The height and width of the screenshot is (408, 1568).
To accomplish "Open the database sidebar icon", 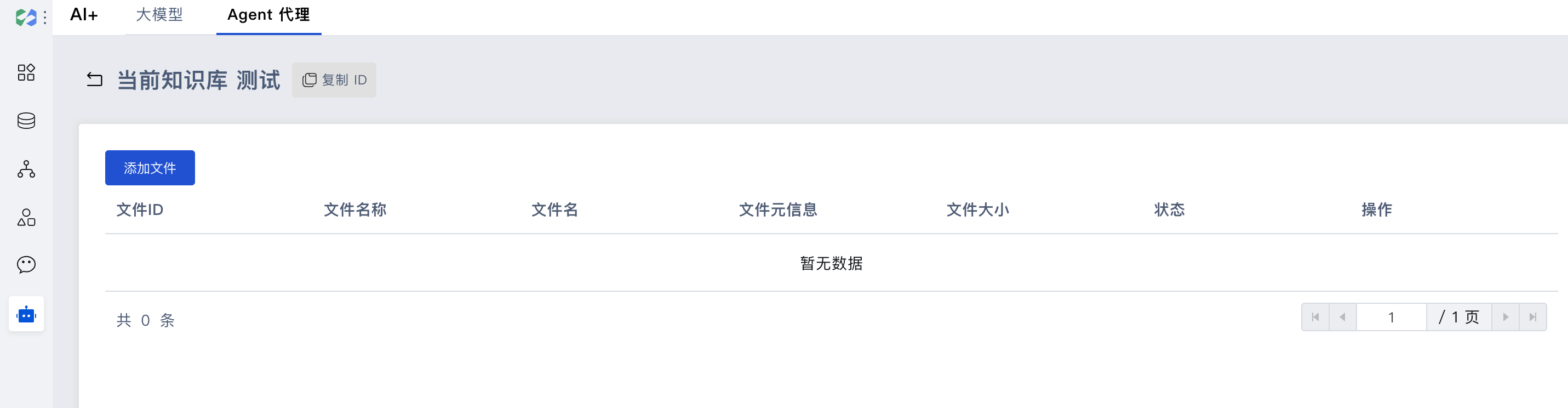I will point(26,121).
